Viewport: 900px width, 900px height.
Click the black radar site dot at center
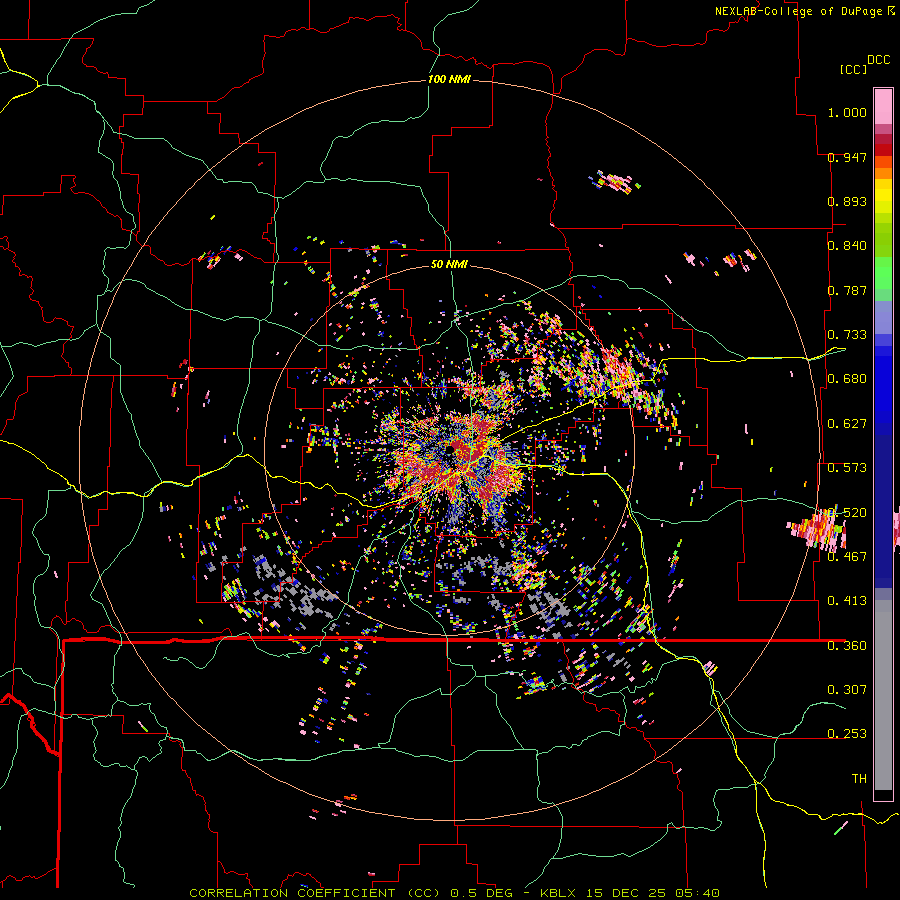point(450,451)
